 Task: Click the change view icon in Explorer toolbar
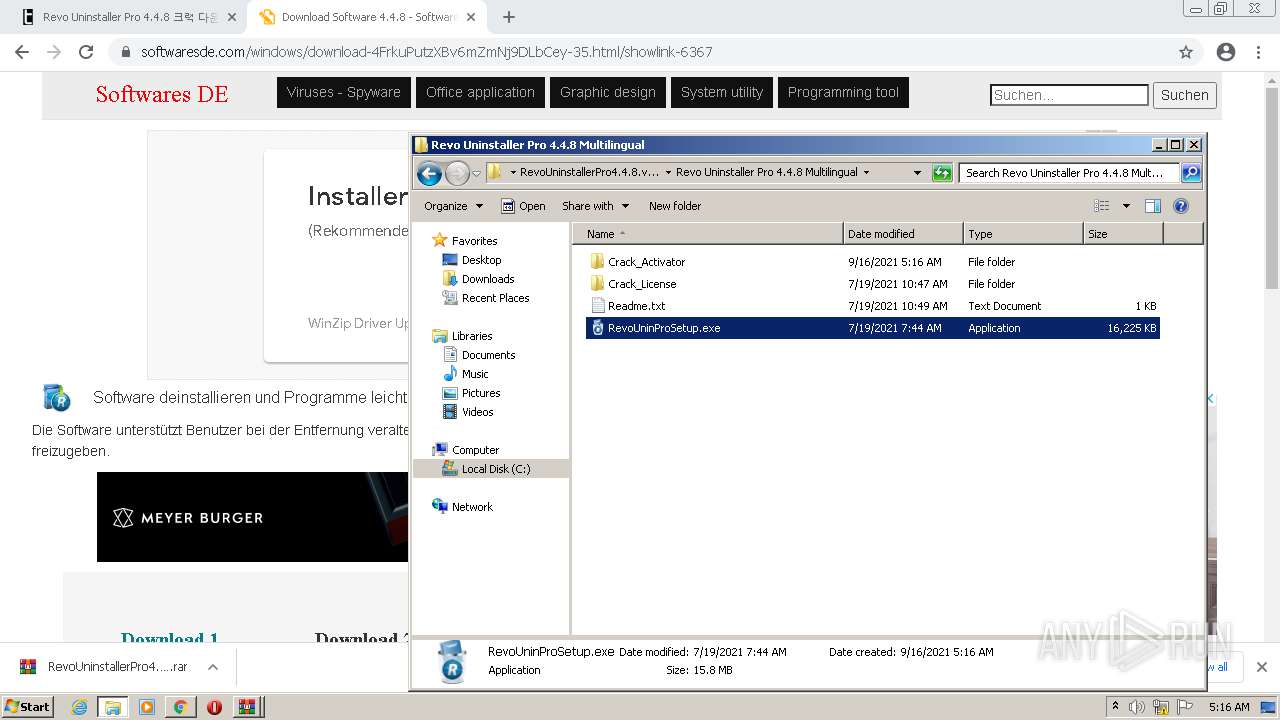pyautogui.click(x=1102, y=206)
